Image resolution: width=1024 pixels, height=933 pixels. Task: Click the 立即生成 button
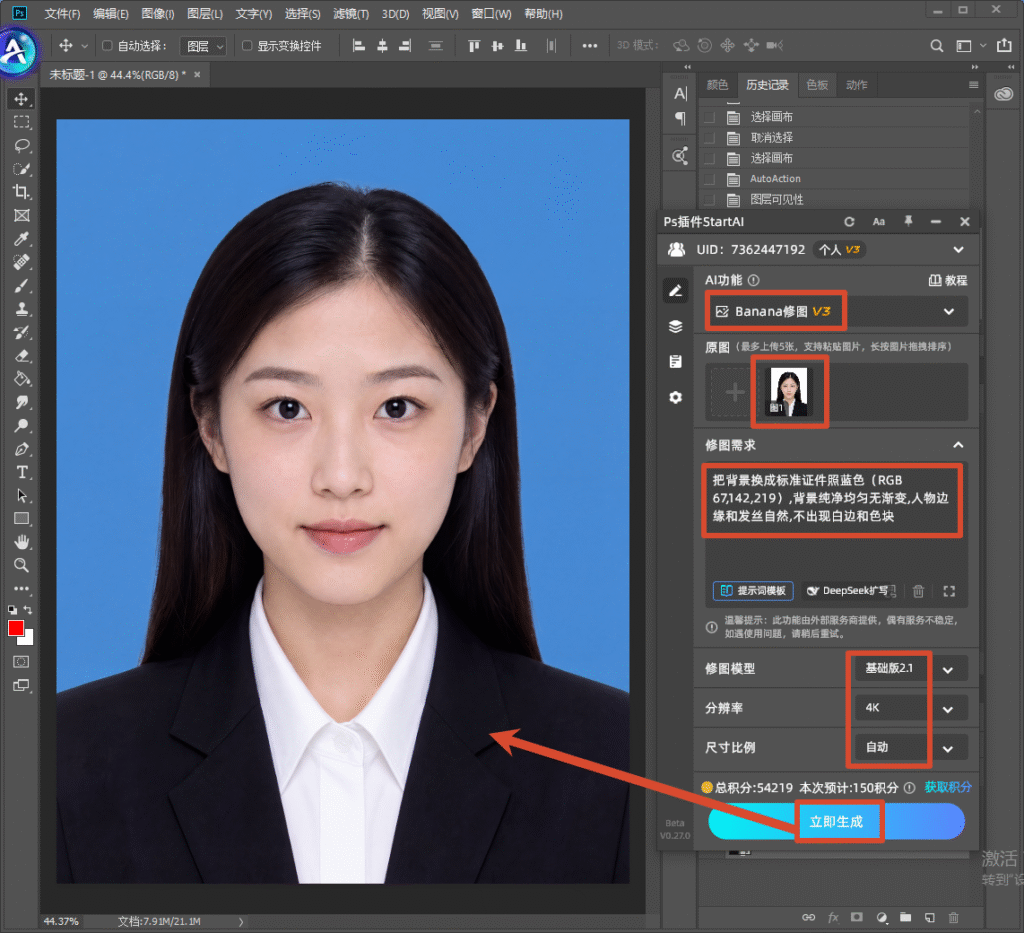[837, 821]
